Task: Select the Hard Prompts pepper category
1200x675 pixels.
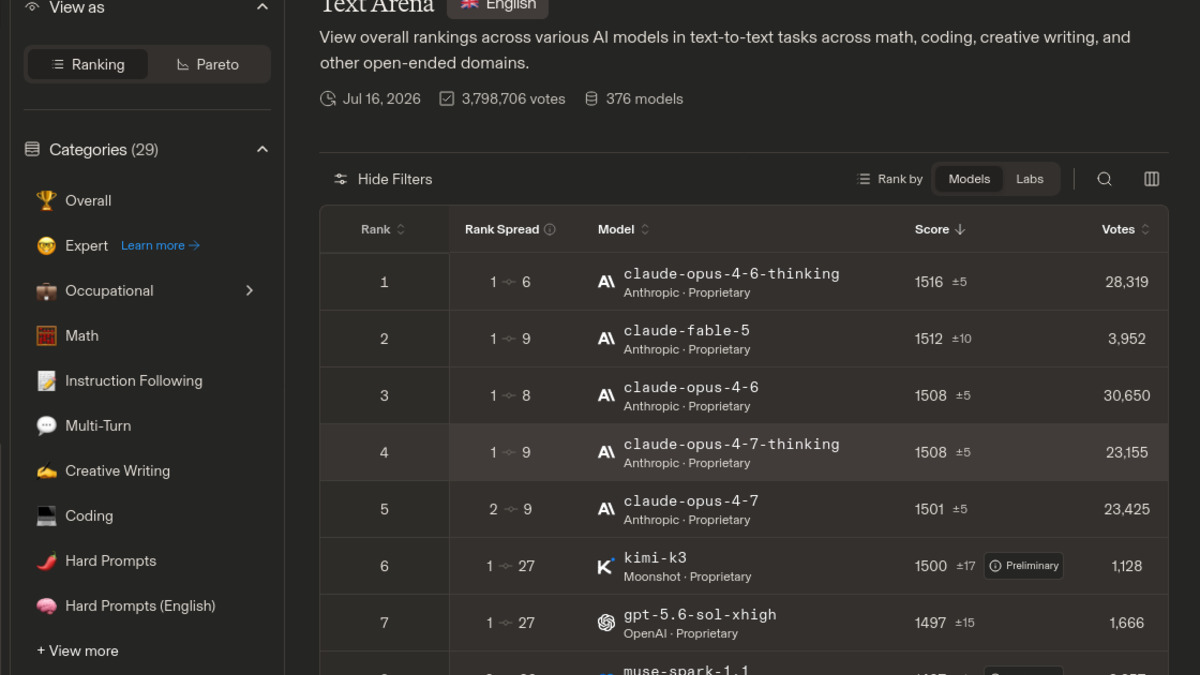Action: tap(46, 560)
